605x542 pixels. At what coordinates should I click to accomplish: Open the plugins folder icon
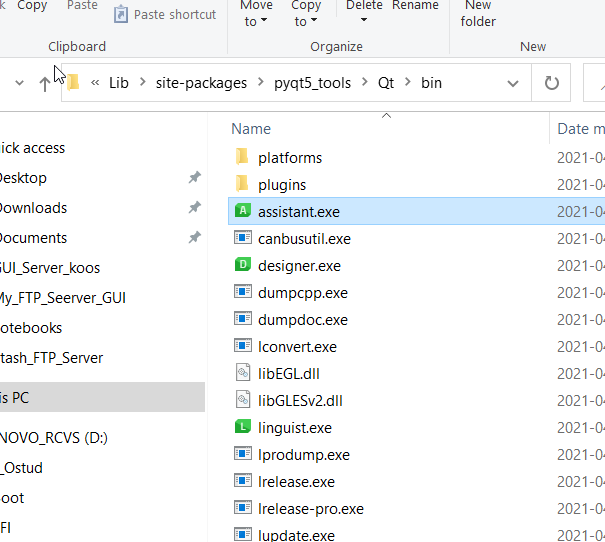(x=242, y=184)
